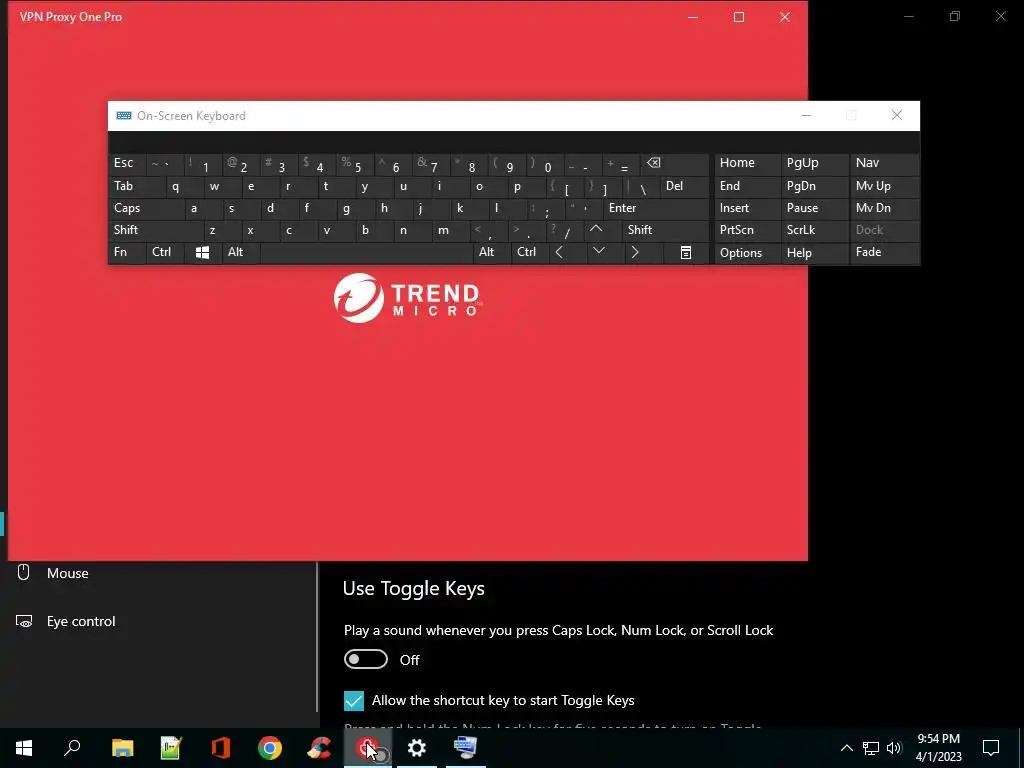1024x768 pixels.
Task: Launch Microsoft Office from the taskbar
Action: click(x=221, y=748)
